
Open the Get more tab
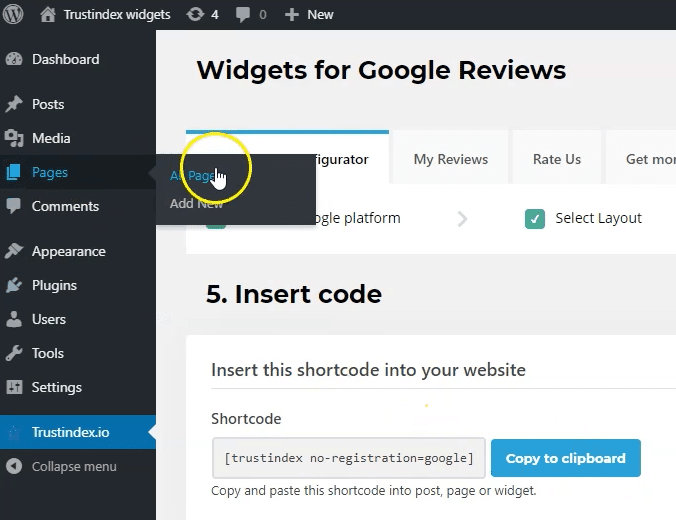(642, 159)
